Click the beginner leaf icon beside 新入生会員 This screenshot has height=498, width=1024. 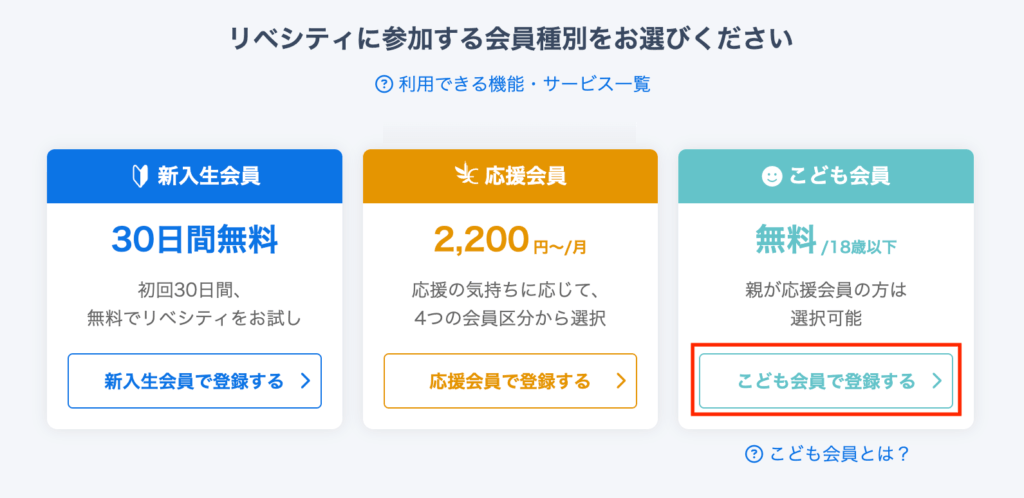click(x=140, y=176)
